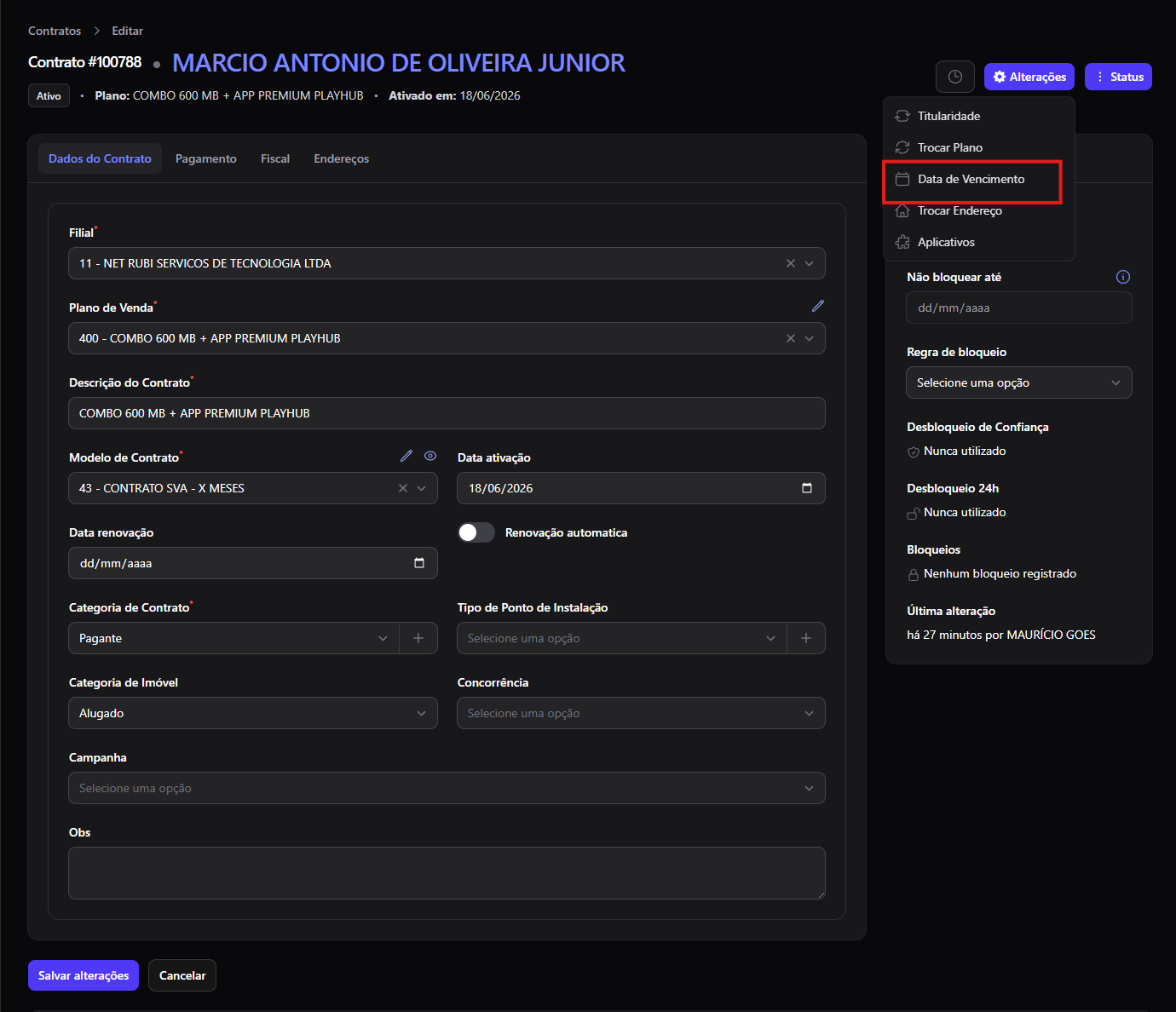Select Titularidade from the Alterações menu

pos(979,116)
